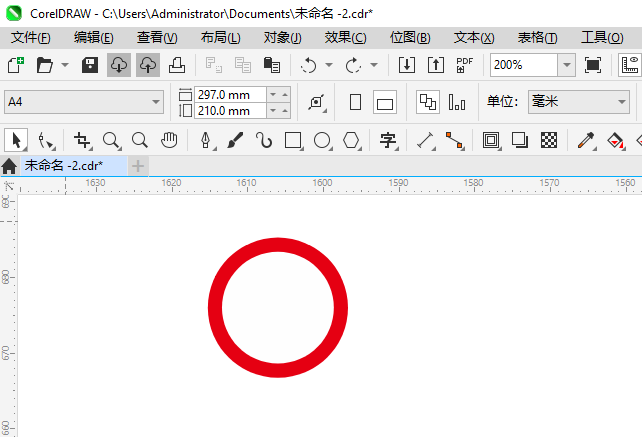
Task: Select the Polygon tool
Action: point(351,140)
